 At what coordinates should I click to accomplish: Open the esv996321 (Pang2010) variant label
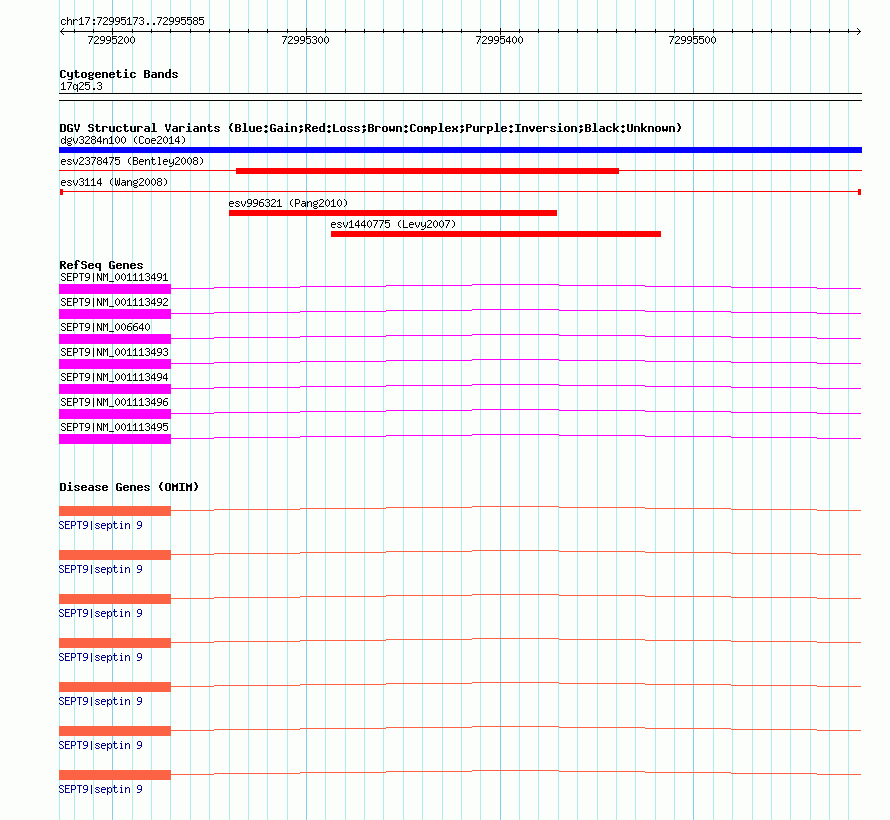(288, 203)
